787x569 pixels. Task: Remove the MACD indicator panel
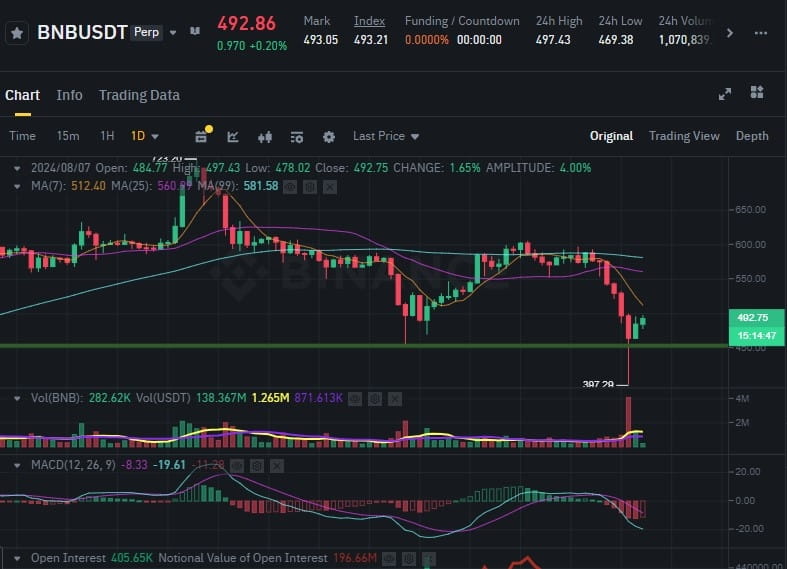tap(277, 466)
